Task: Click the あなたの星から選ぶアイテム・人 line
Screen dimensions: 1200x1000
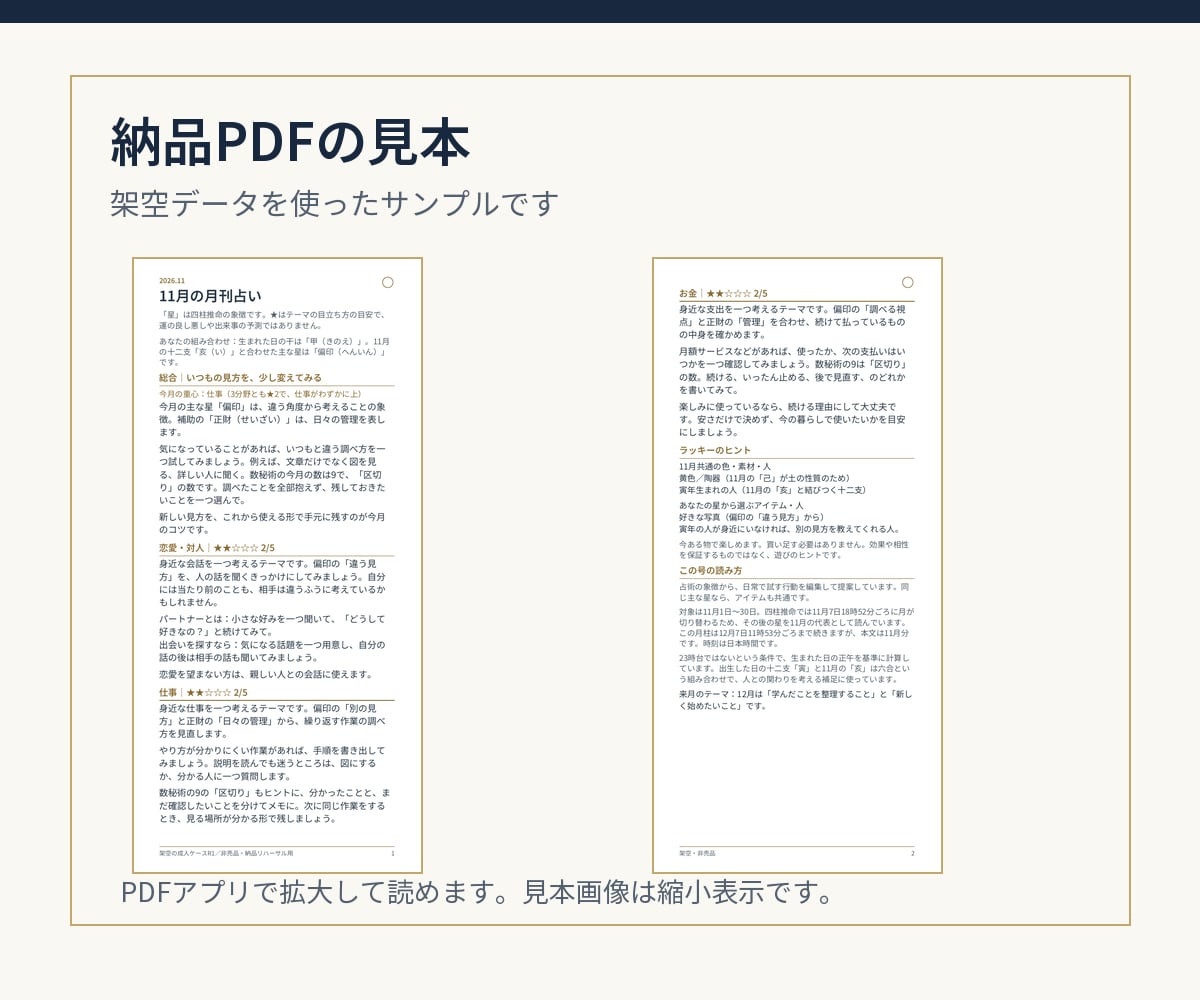Action: (741, 506)
